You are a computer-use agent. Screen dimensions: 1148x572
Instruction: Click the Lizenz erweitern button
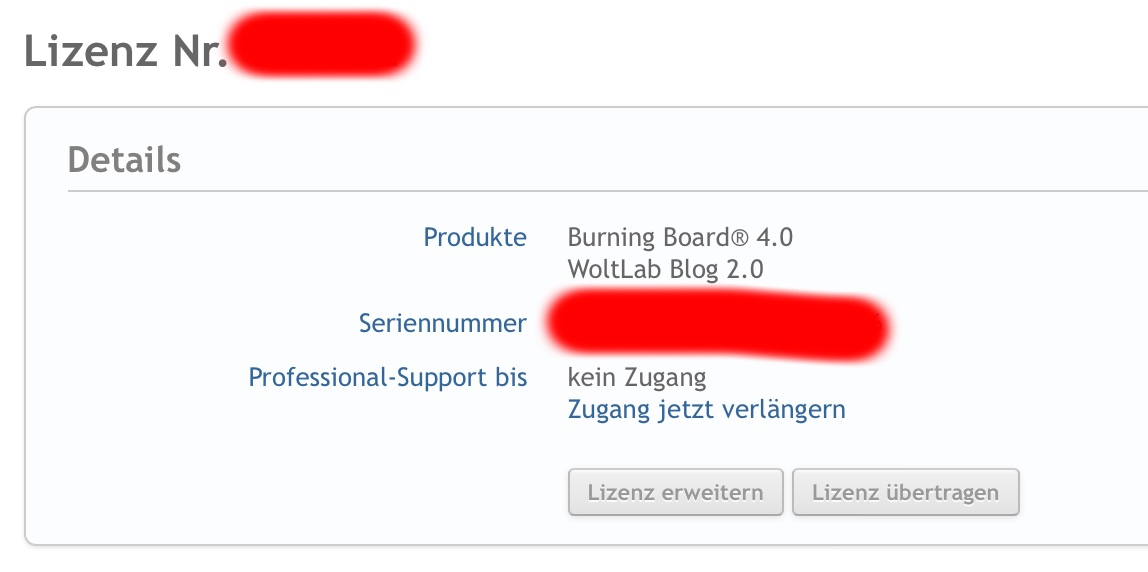675,492
